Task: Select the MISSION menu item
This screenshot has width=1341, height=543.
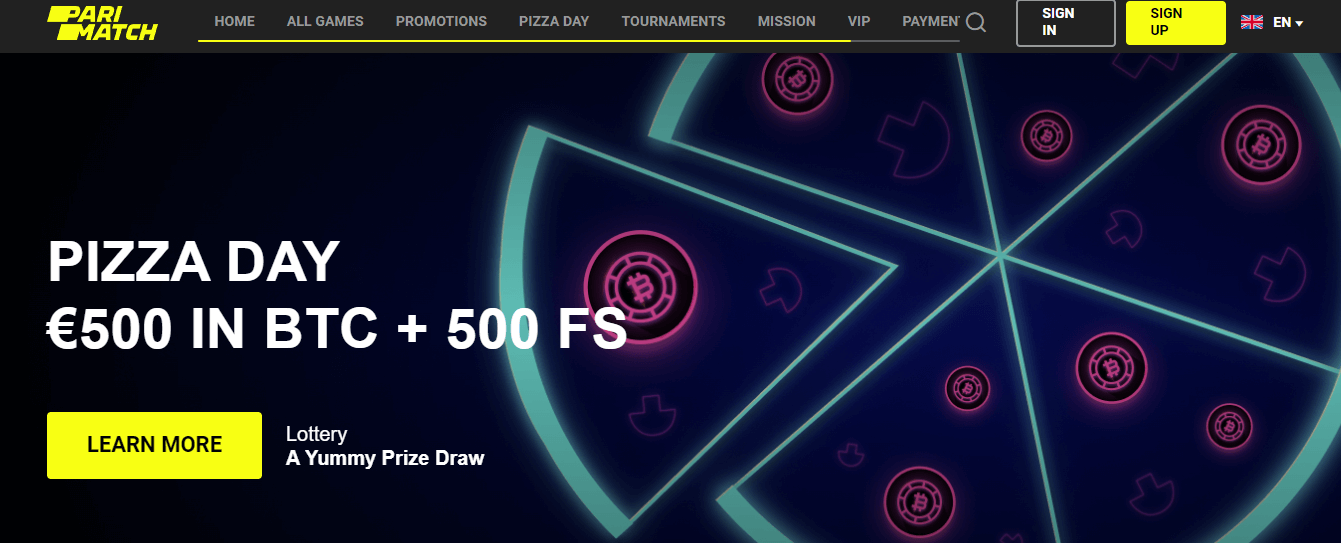Action: tap(786, 21)
